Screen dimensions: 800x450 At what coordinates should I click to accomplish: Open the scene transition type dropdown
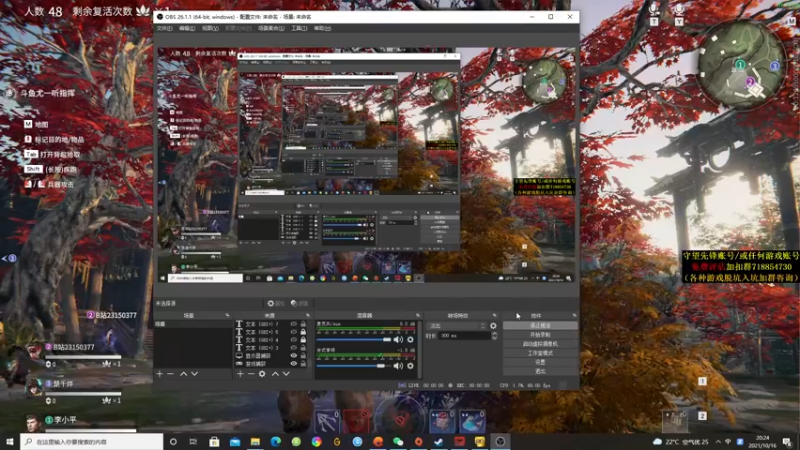[x=457, y=326]
